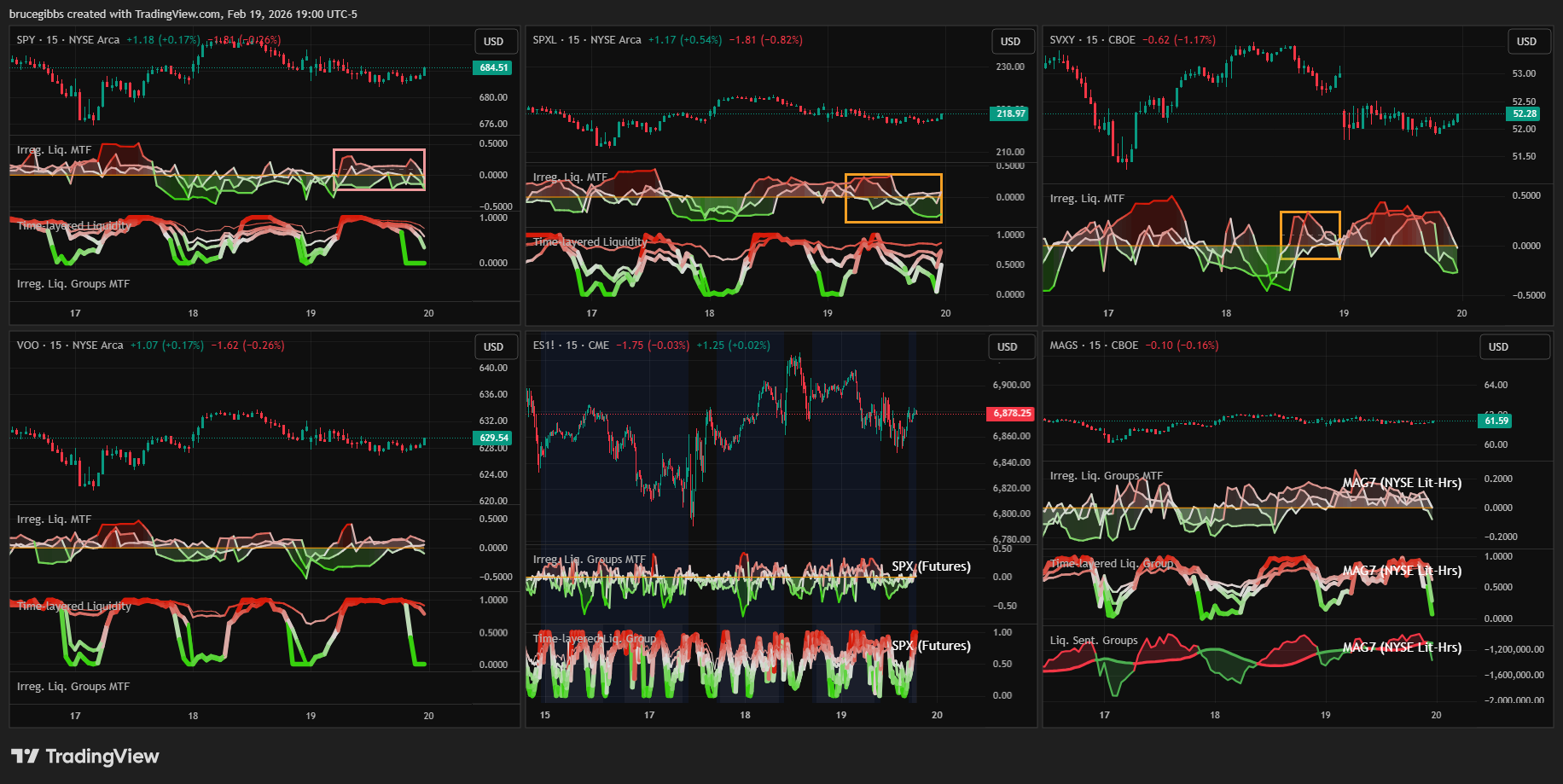Click the USD button on the VOO chart

494,347
